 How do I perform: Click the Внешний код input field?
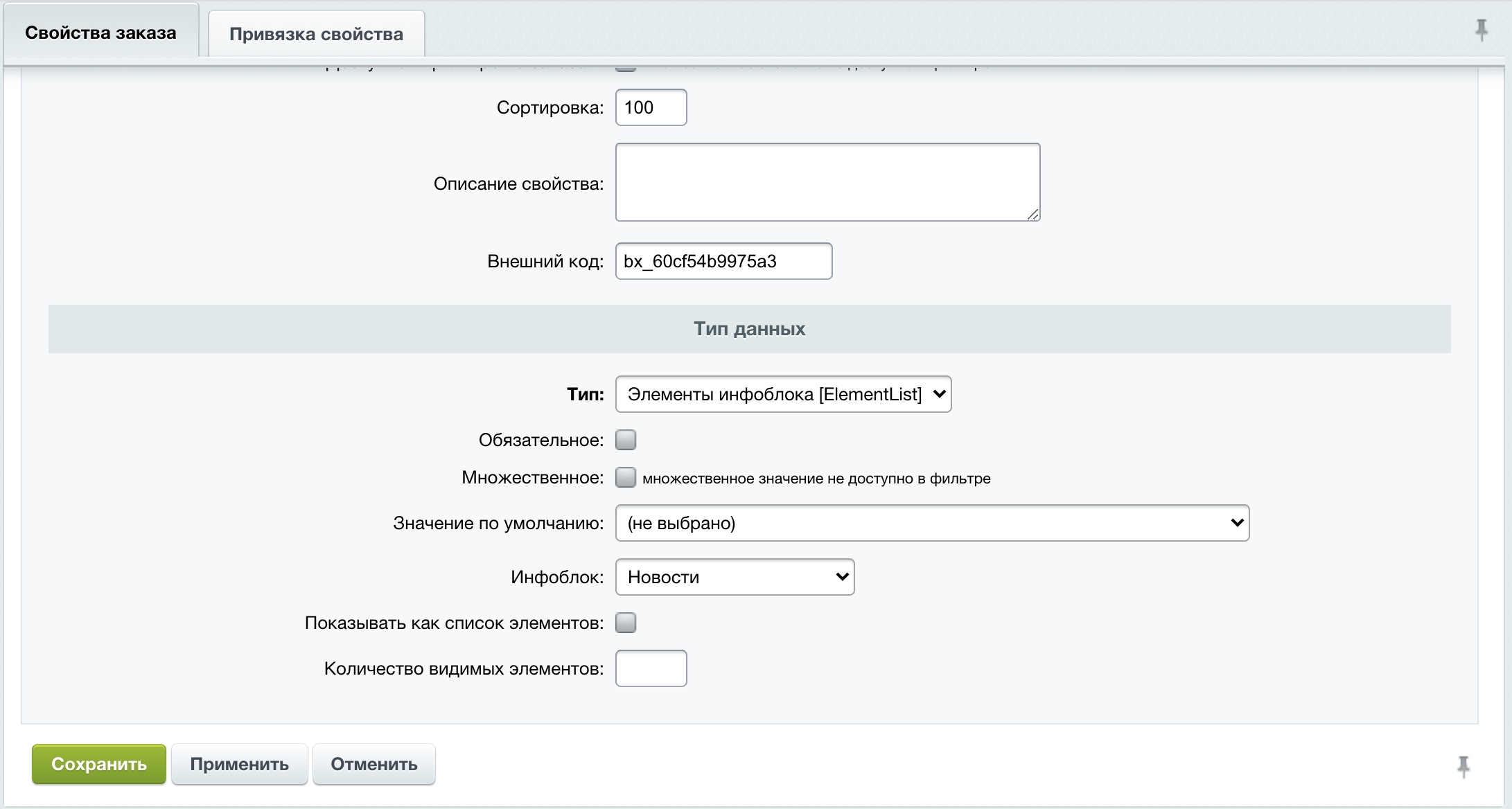tap(723, 261)
